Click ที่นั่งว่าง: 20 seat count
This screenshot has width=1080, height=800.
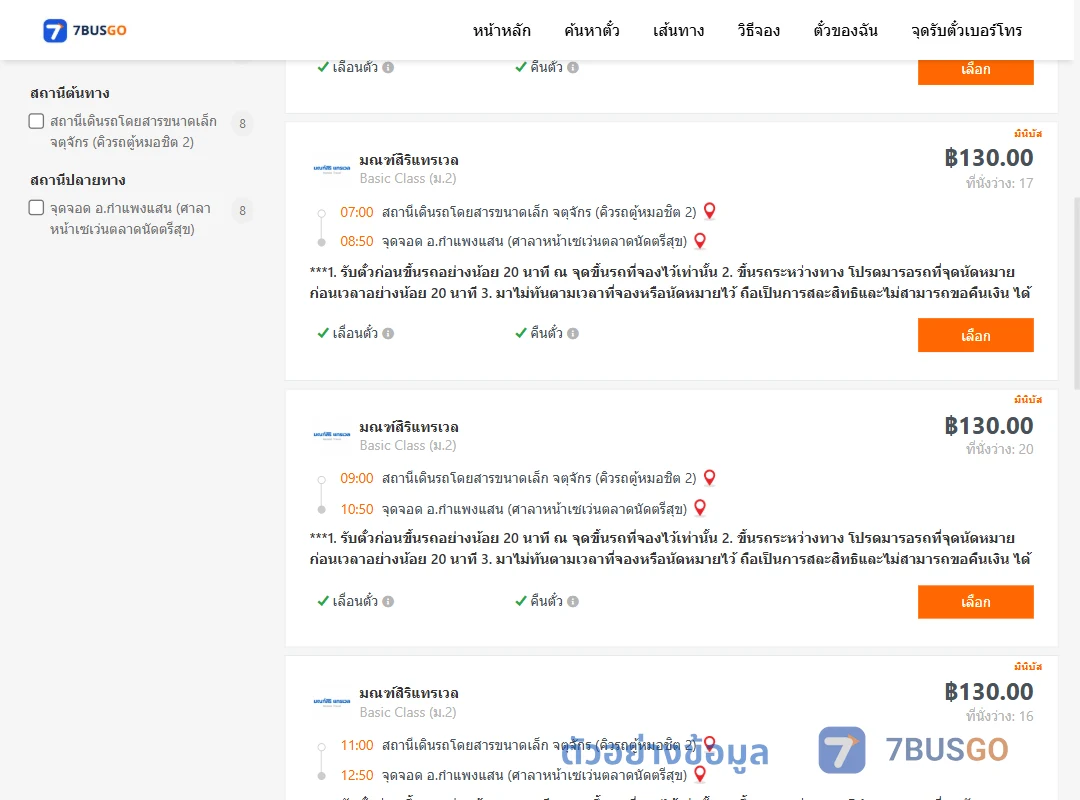[999, 449]
